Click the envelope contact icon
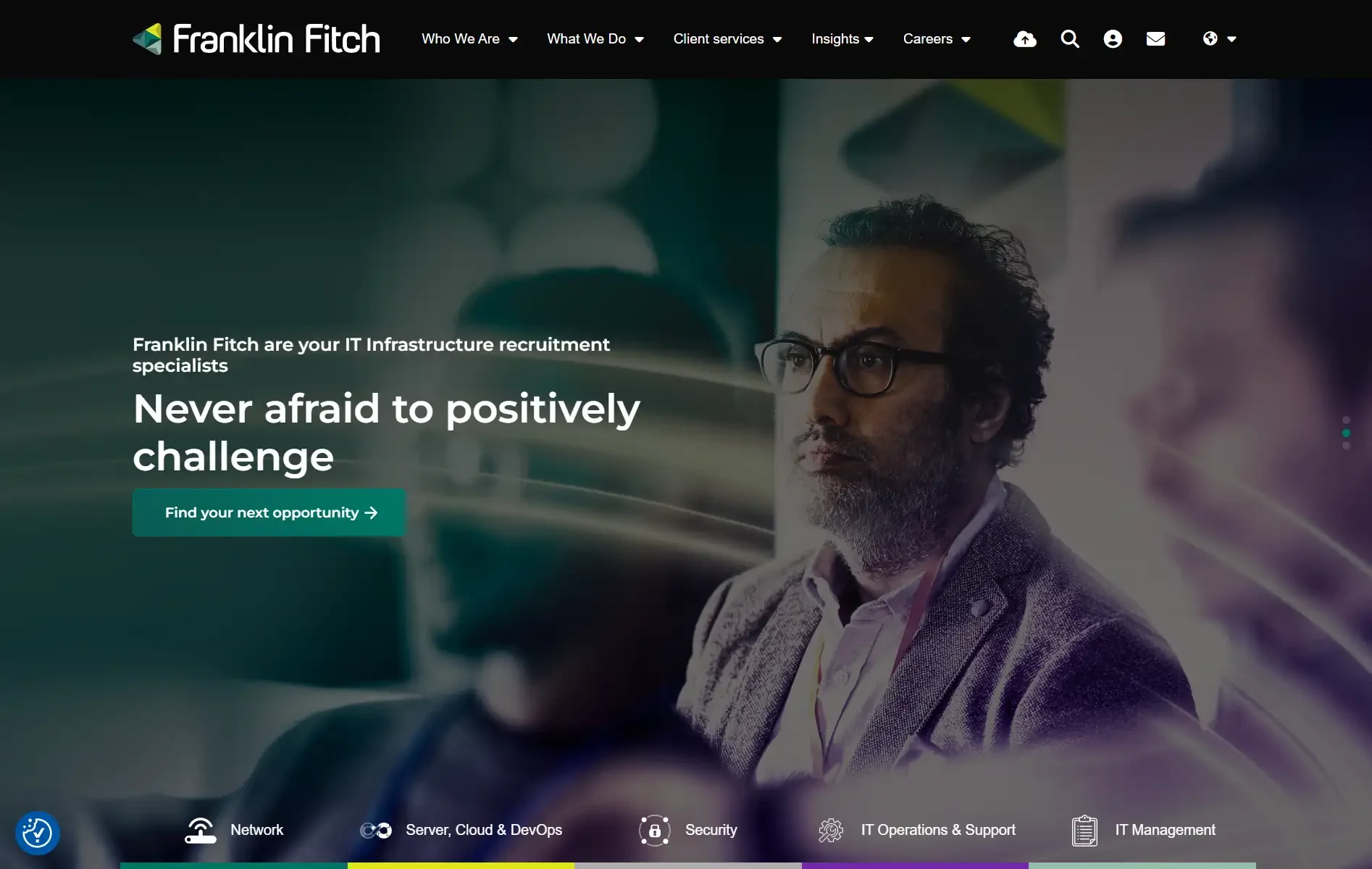 1156,39
